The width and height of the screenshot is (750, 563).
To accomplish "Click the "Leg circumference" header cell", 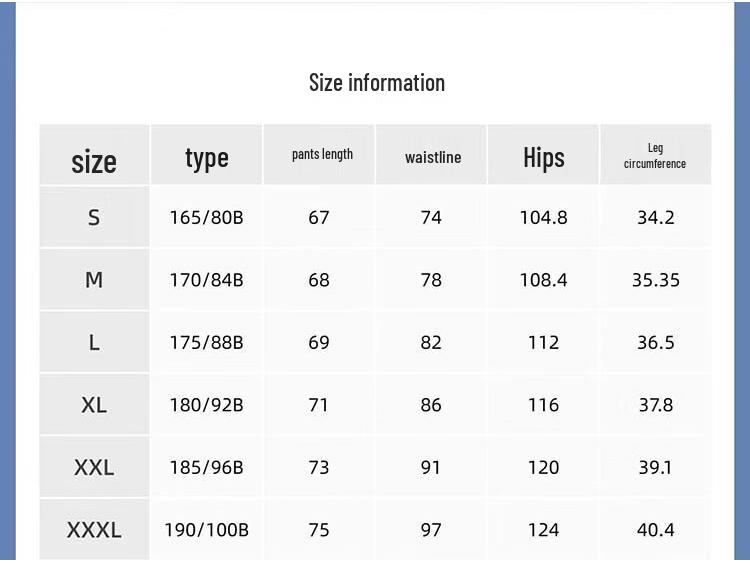I will click(x=655, y=155).
